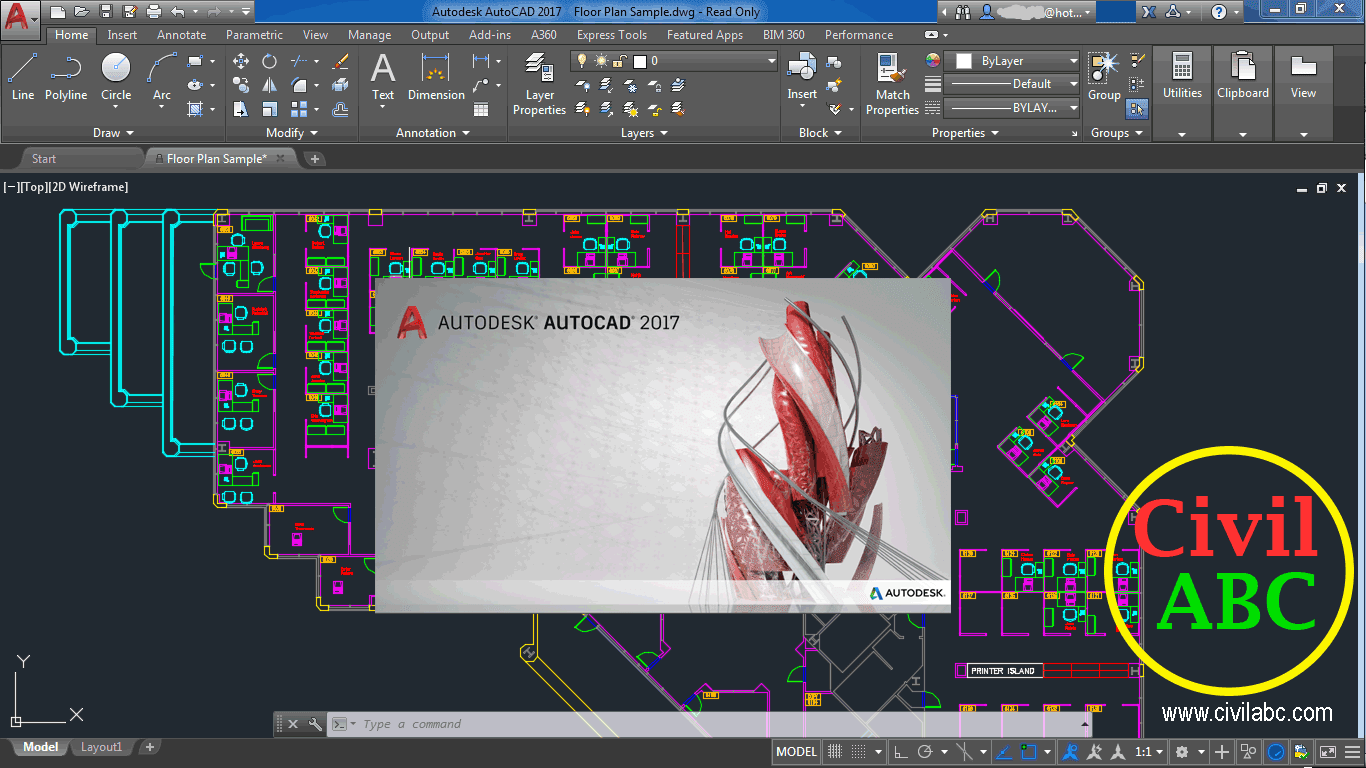Select the Line drawing tool
The height and width of the screenshot is (768, 1366).
[x=22, y=76]
